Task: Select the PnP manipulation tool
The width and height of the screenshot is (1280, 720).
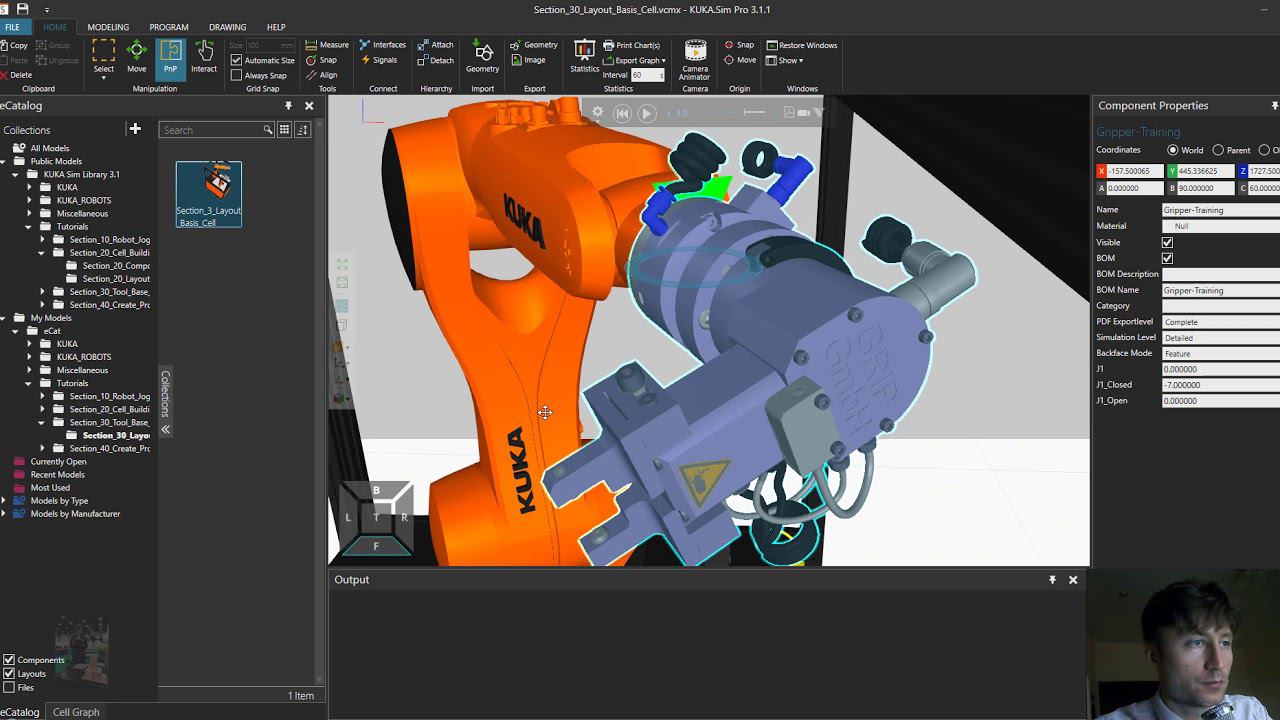Action: coord(170,57)
